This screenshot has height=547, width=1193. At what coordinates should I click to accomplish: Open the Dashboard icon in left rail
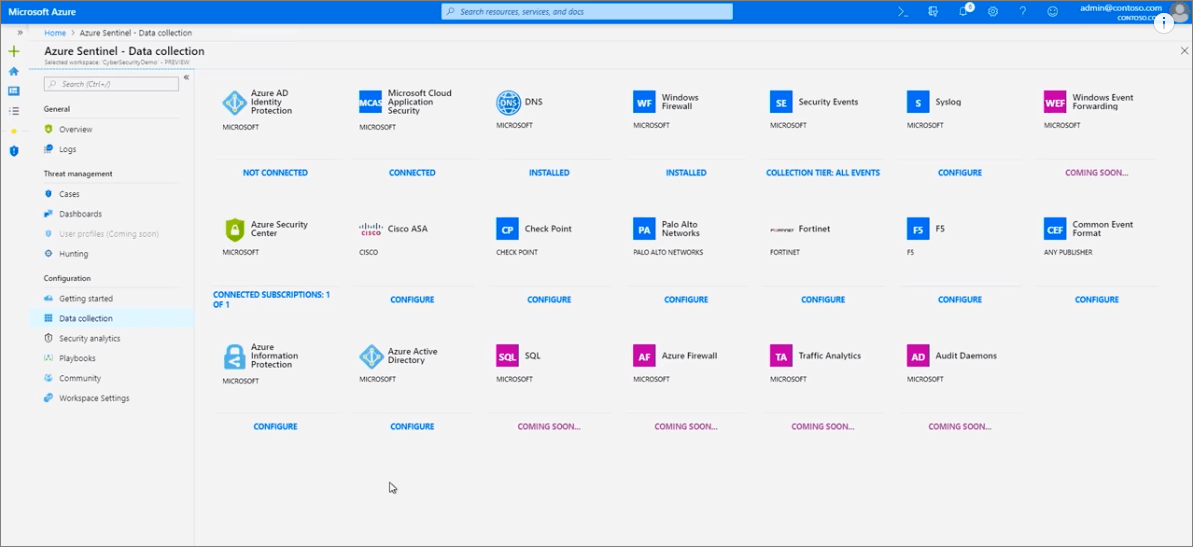point(13,91)
